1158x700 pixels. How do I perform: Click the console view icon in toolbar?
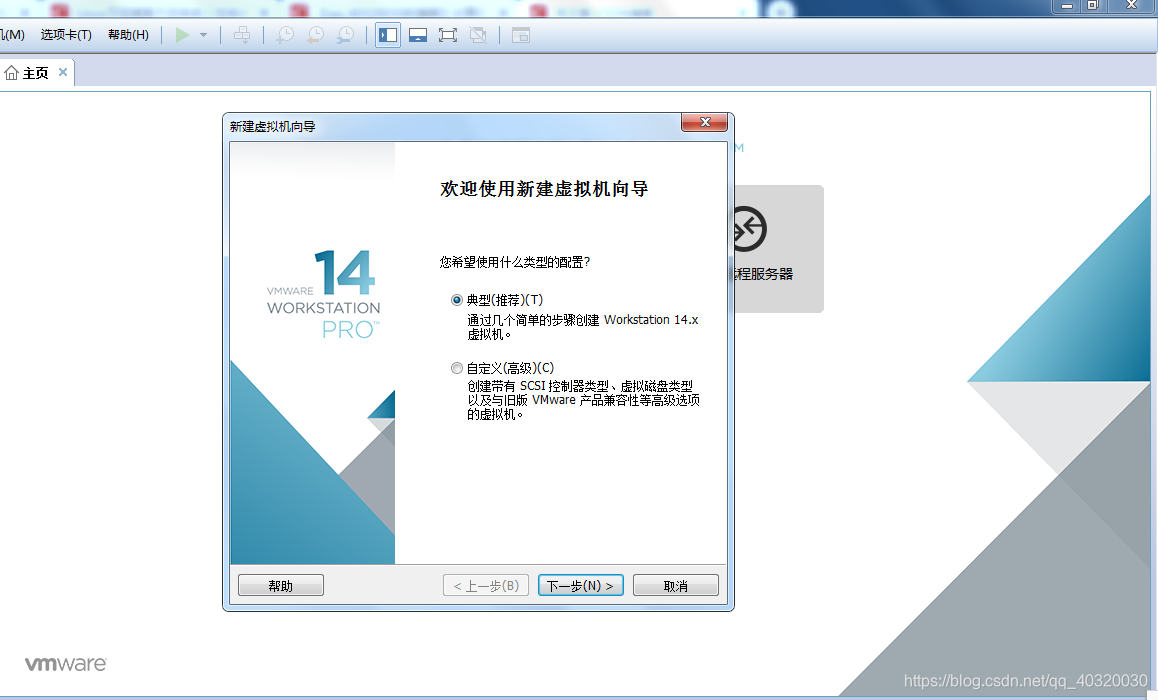coord(521,35)
